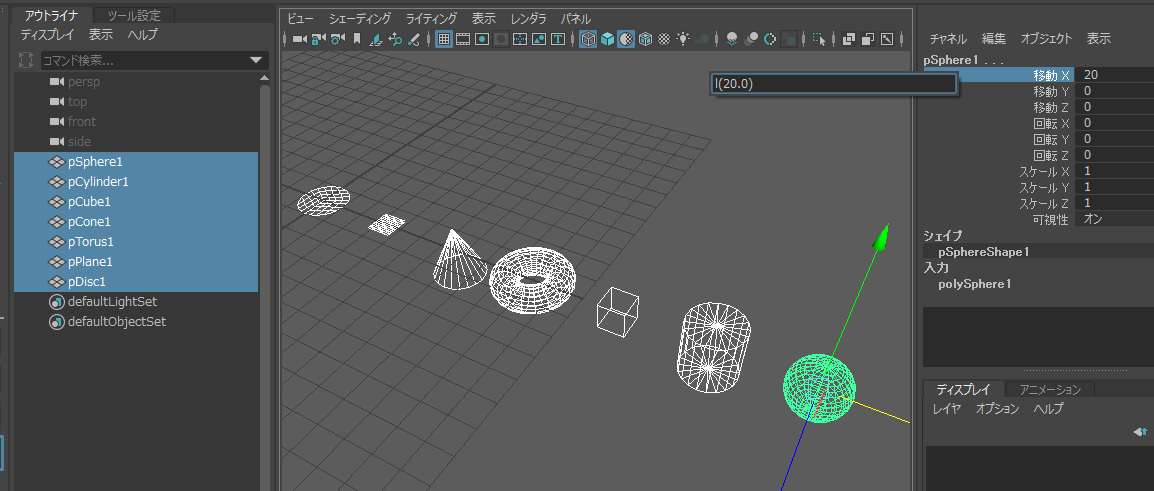
Task: Click the Grease Pencil icon
Action: [414, 38]
